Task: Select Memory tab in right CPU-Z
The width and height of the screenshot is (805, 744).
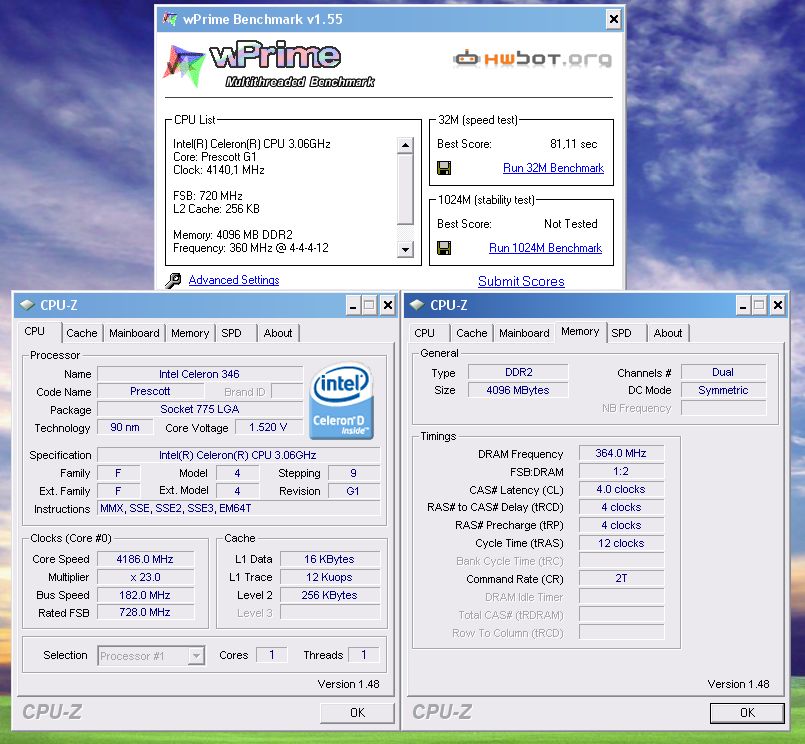Action: pyautogui.click(x=580, y=332)
